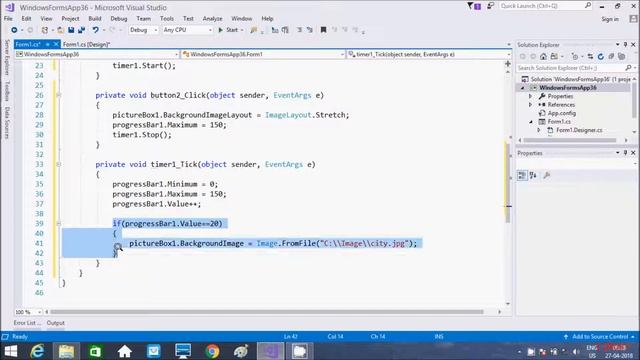Expand the References node
This screenshot has height=360, width=640.
tap(531, 105)
